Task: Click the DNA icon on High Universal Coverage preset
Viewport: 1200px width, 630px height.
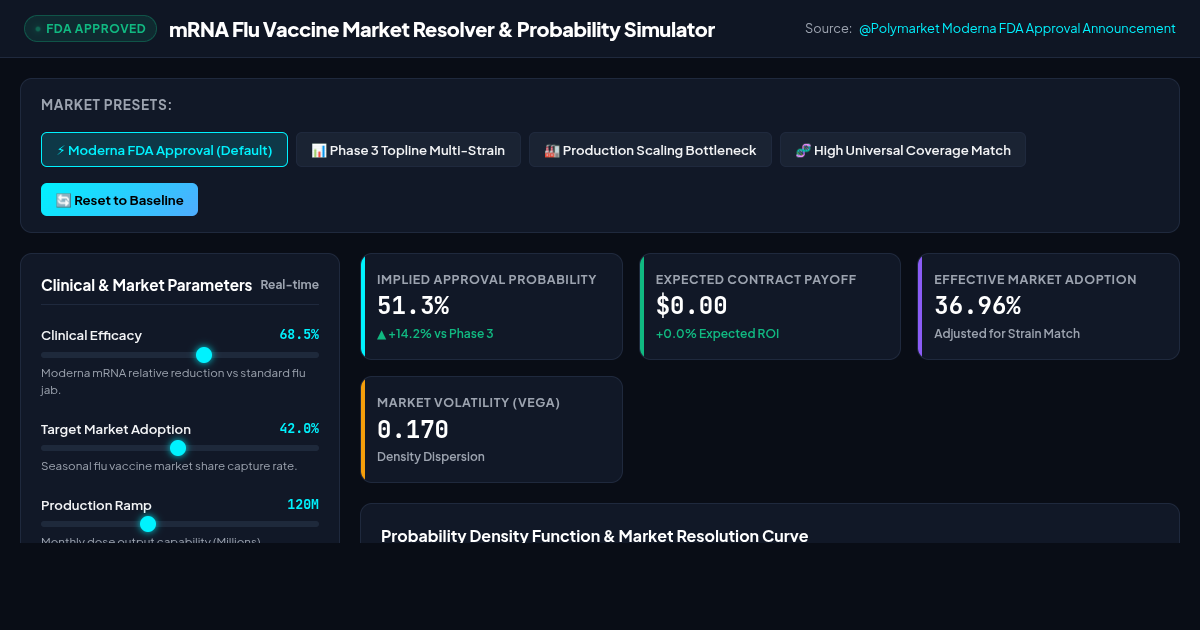Action: [x=802, y=150]
